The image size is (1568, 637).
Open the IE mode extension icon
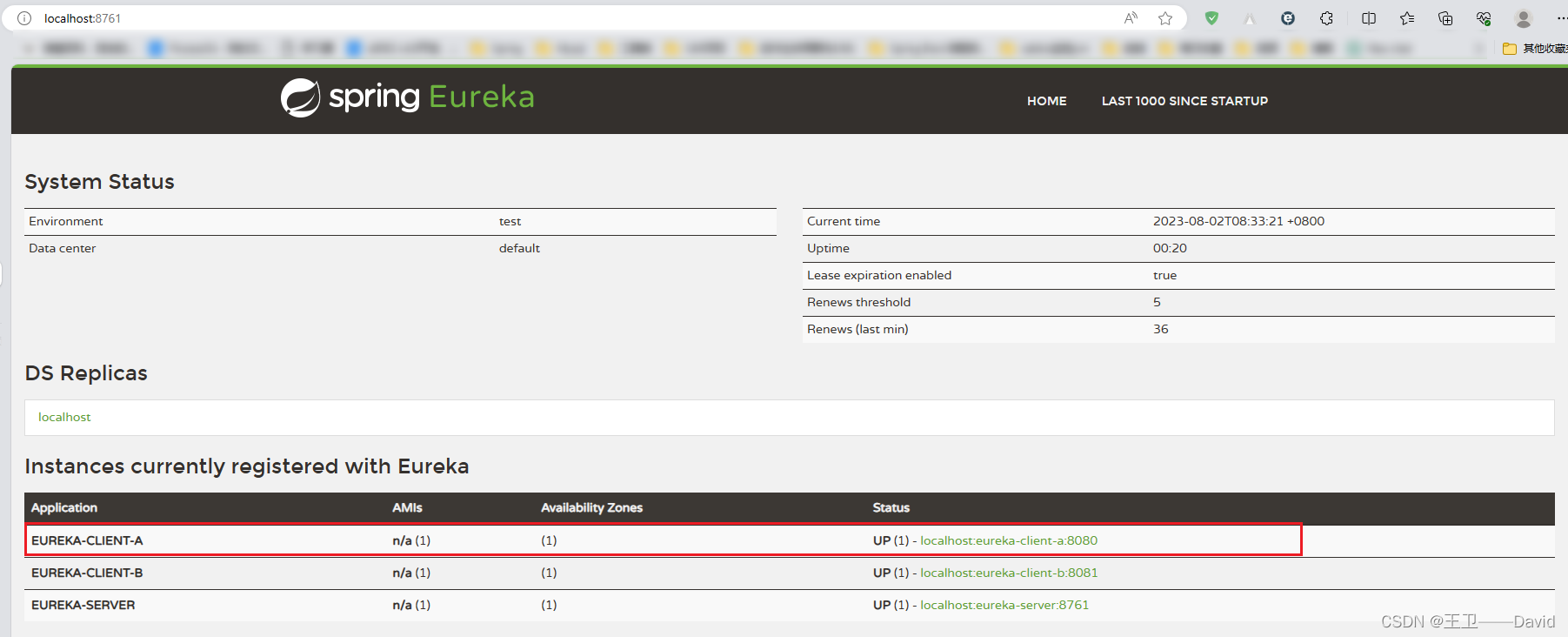click(1288, 18)
